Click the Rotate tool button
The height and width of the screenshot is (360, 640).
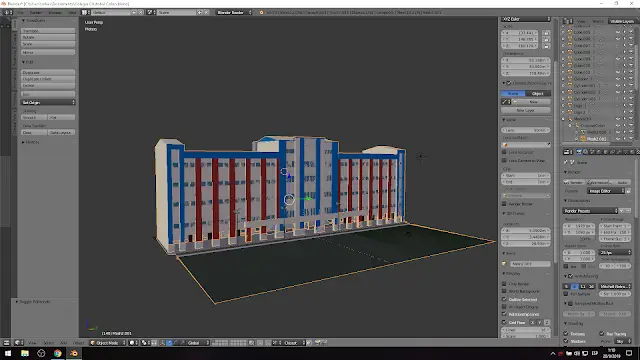coord(48,37)
